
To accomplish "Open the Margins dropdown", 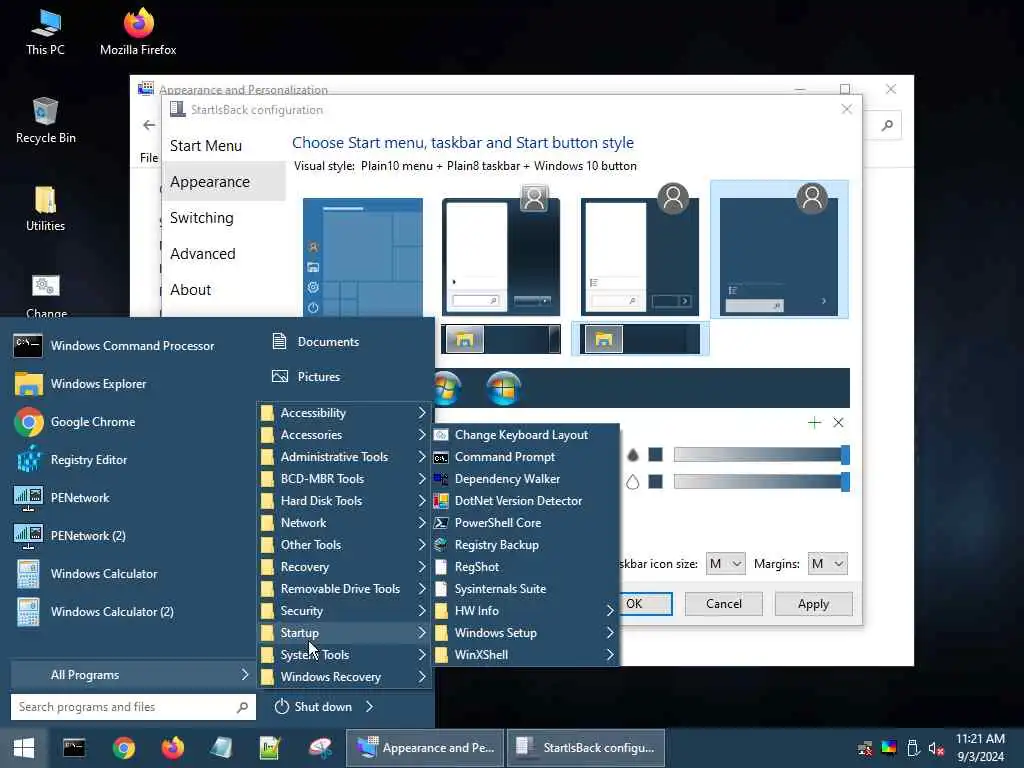I will coord(827,564).
